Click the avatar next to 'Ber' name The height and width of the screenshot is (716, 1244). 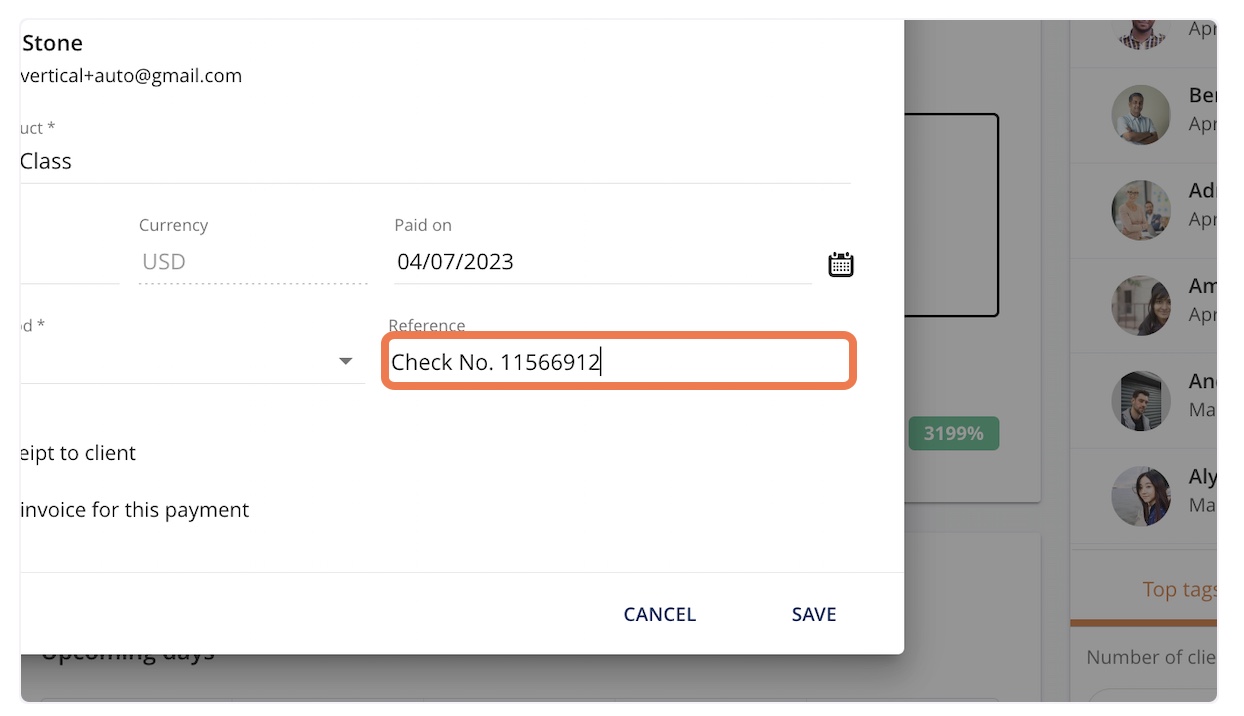1141,115
